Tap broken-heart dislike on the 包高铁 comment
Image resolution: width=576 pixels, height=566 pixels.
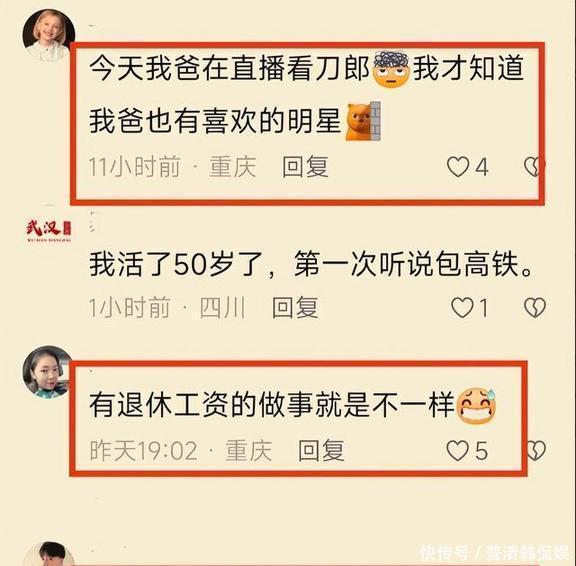tap(535, 308)
